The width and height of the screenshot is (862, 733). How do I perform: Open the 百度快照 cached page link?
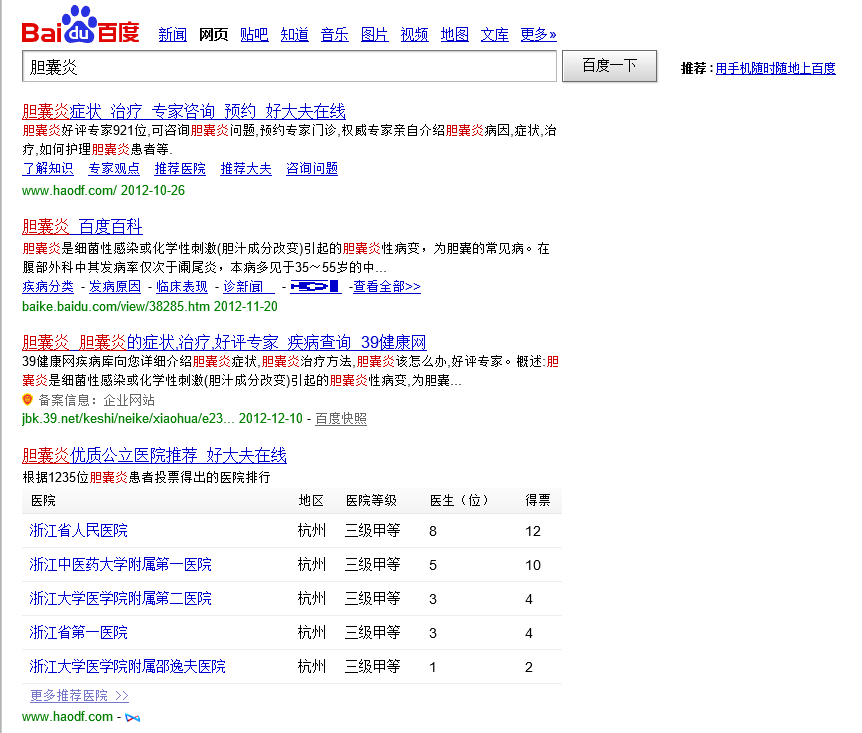coord(341,419)
